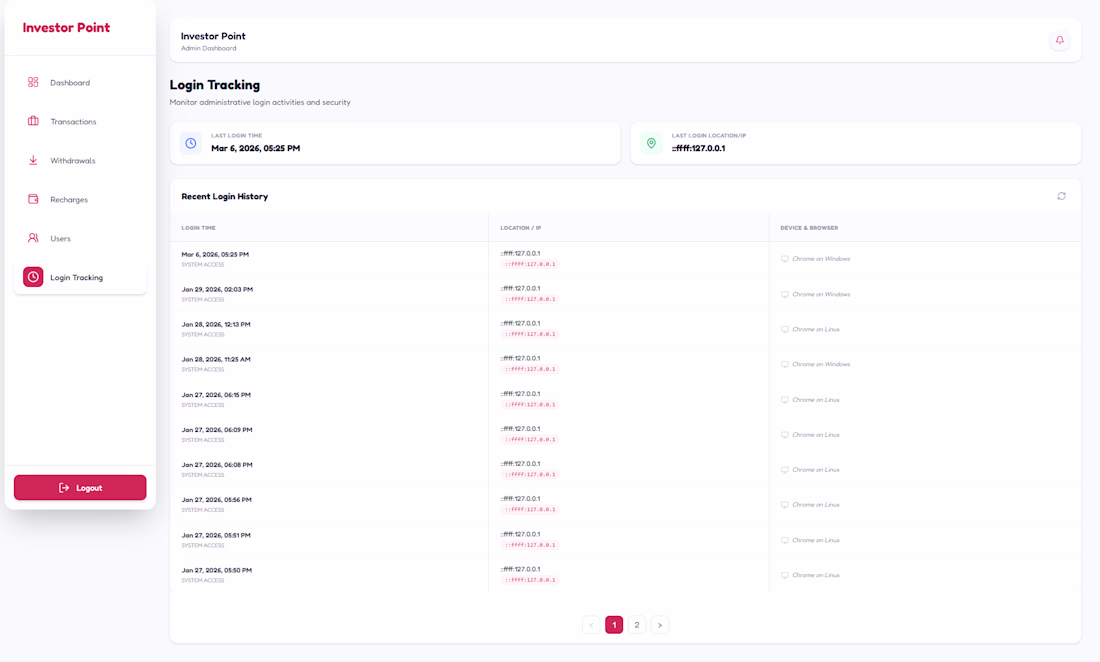The width and height of the screenshot is (1100, 662).
Task: Go to next page using right chevron
Action: (x=660, y=625)
